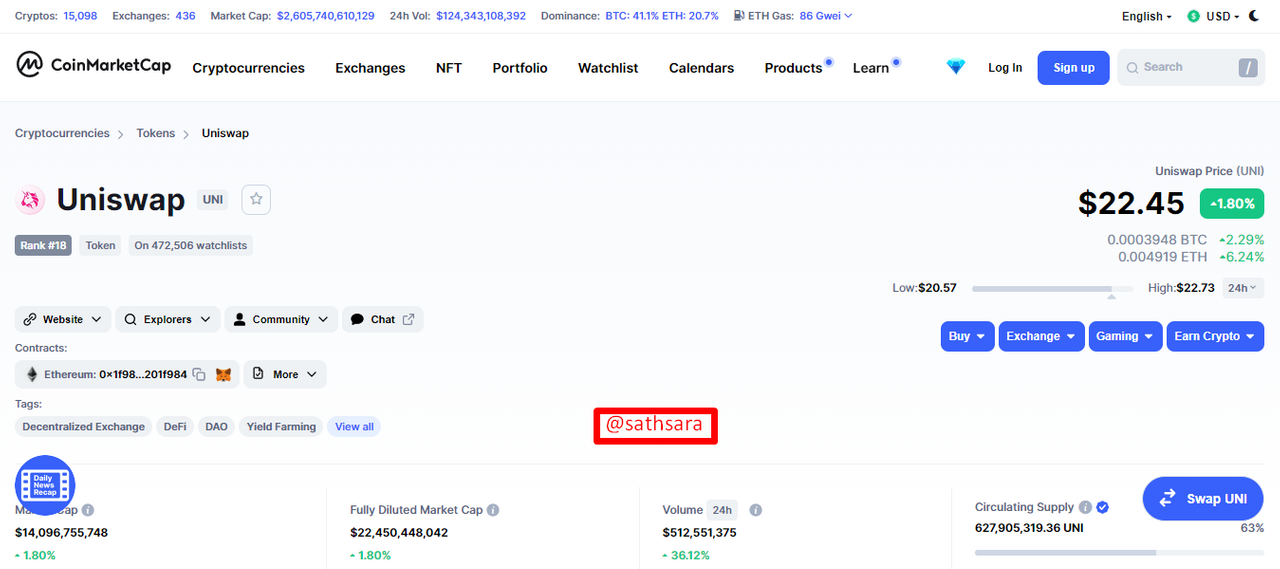Image resolution: width=1280 pixels, height=569 pixels.
Task: Click the Decentralized Exchange tag
Action: tap(84, 427)
